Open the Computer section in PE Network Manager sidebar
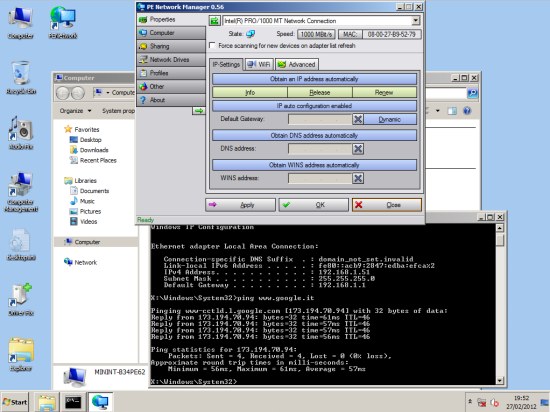Screen dimensions: 550x412 [x=171, y=33]
